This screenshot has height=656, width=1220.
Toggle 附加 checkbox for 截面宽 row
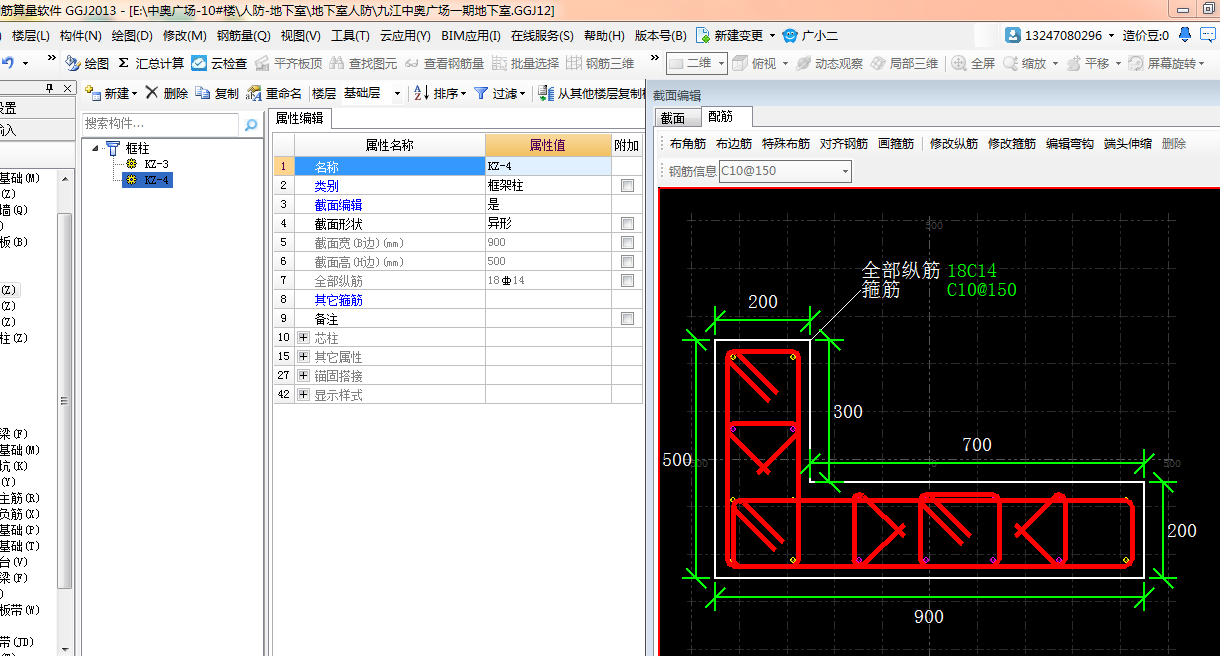(627, 243)
